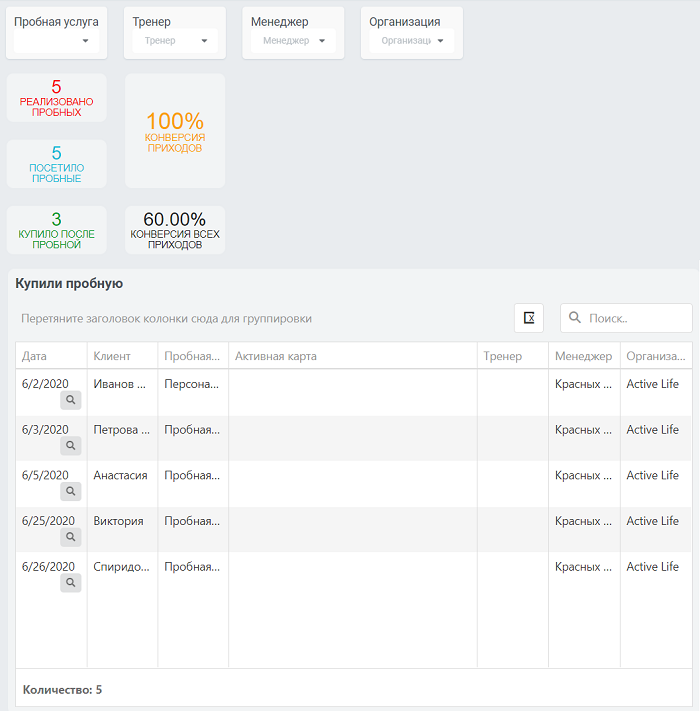Sort by the Дата column header
The image size is (700, 711).
51,356
